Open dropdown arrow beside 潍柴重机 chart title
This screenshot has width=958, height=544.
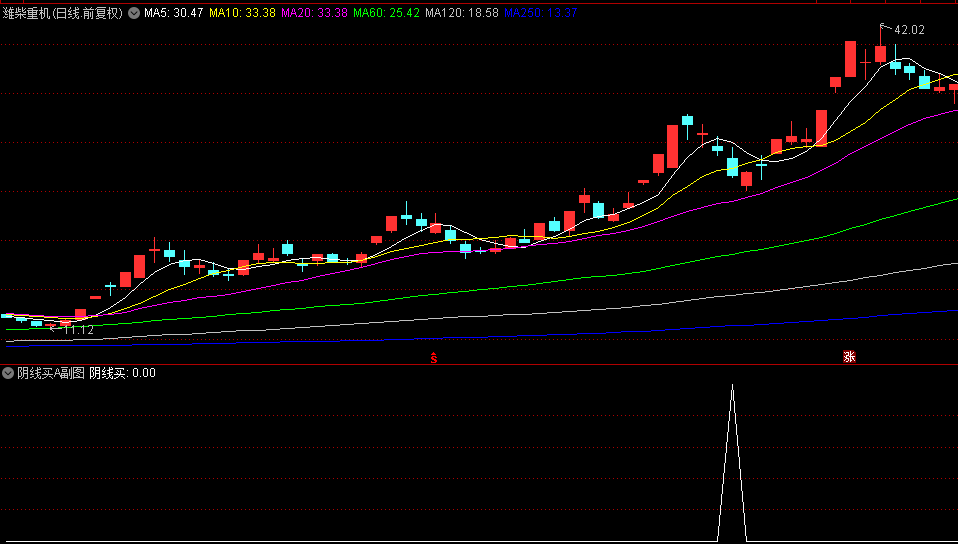(x=134, y=14)
